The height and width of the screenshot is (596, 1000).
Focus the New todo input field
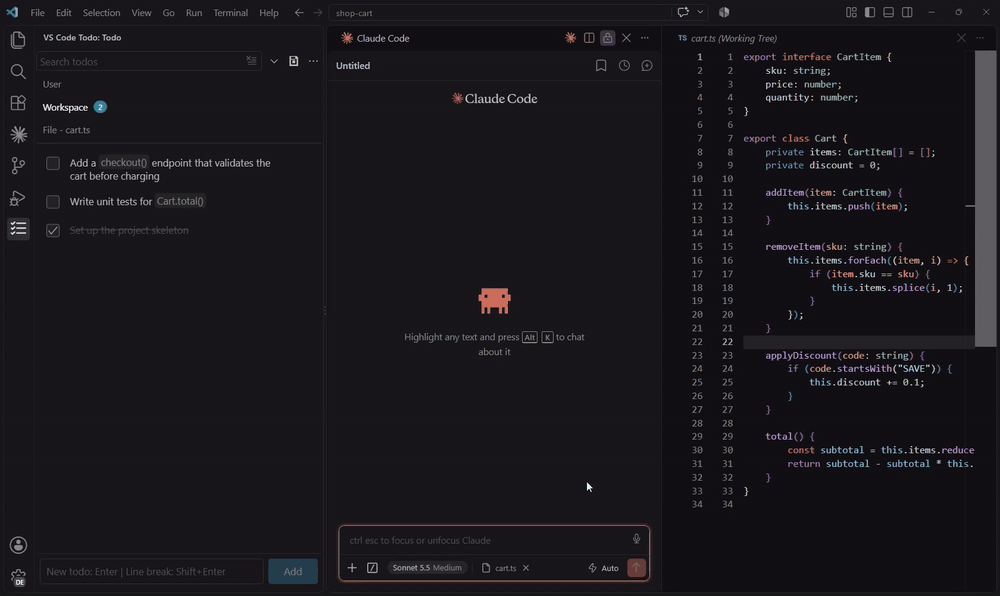151,571
